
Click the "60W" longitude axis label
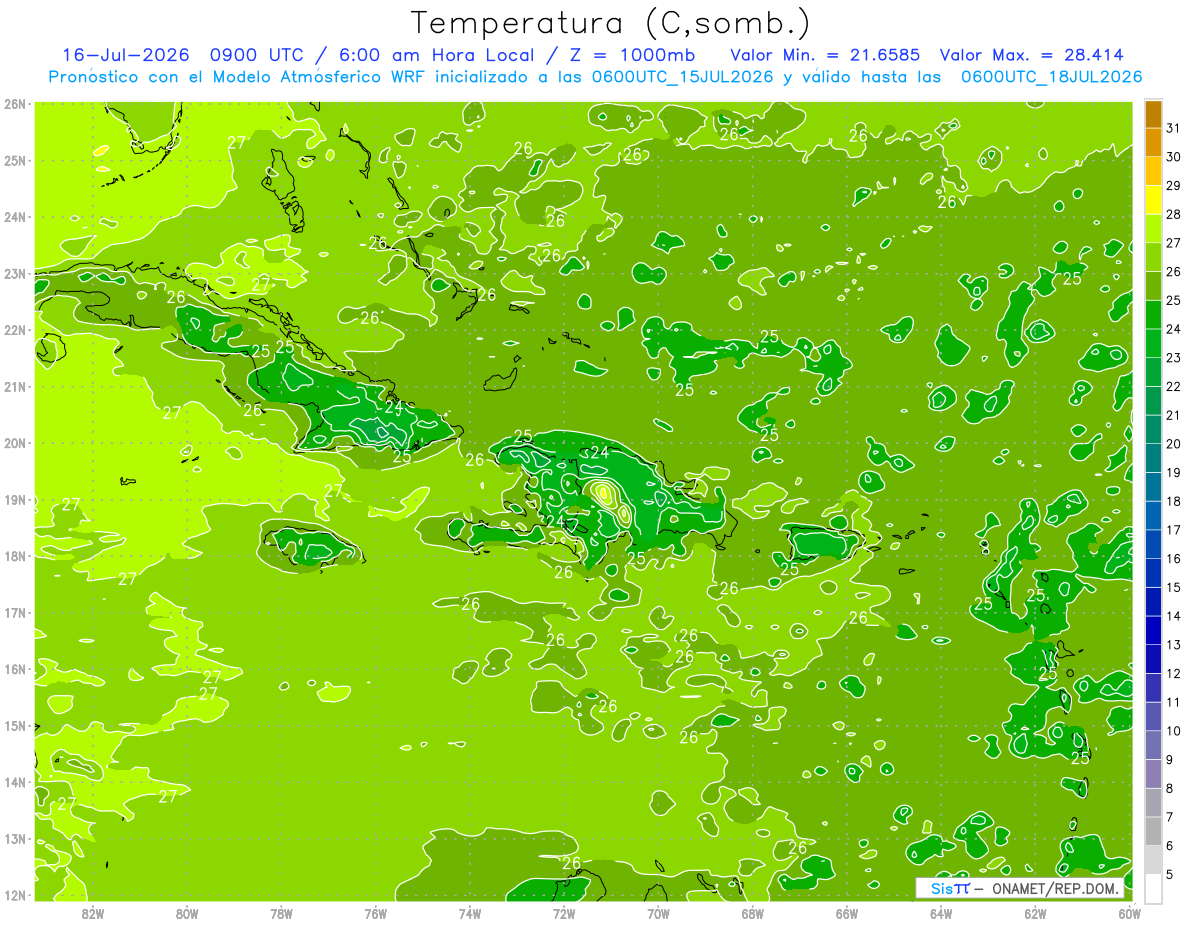click(x=1130, y=913)
